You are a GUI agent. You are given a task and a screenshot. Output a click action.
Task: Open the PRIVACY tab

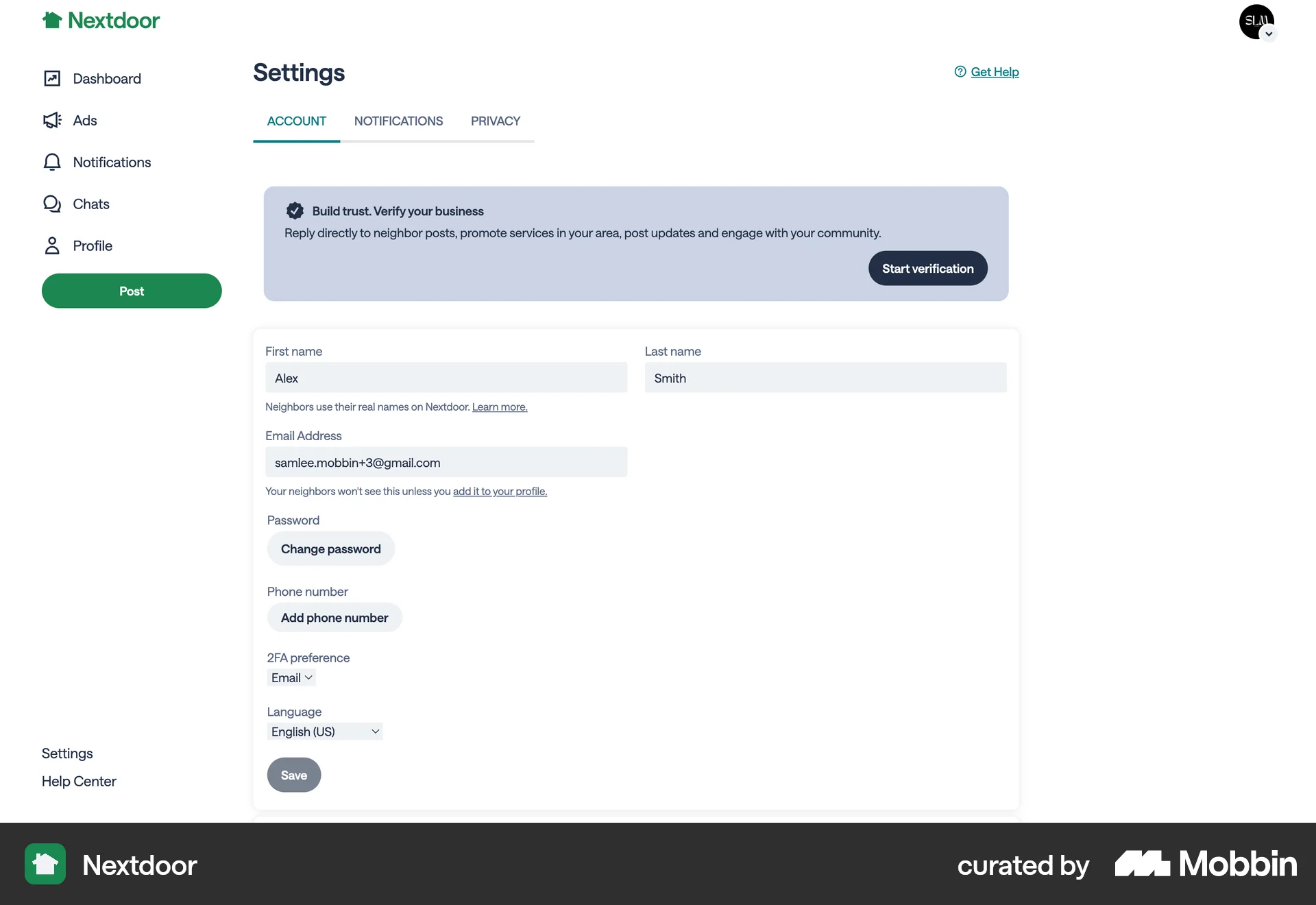pyautogui.click(x=496, y=121)
